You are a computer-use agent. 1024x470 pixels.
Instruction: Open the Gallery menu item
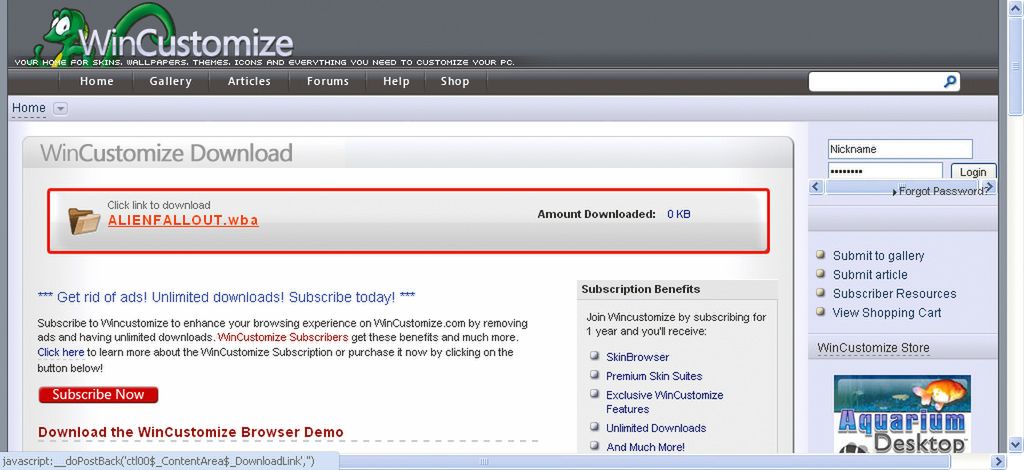click(x=170, y=82)
